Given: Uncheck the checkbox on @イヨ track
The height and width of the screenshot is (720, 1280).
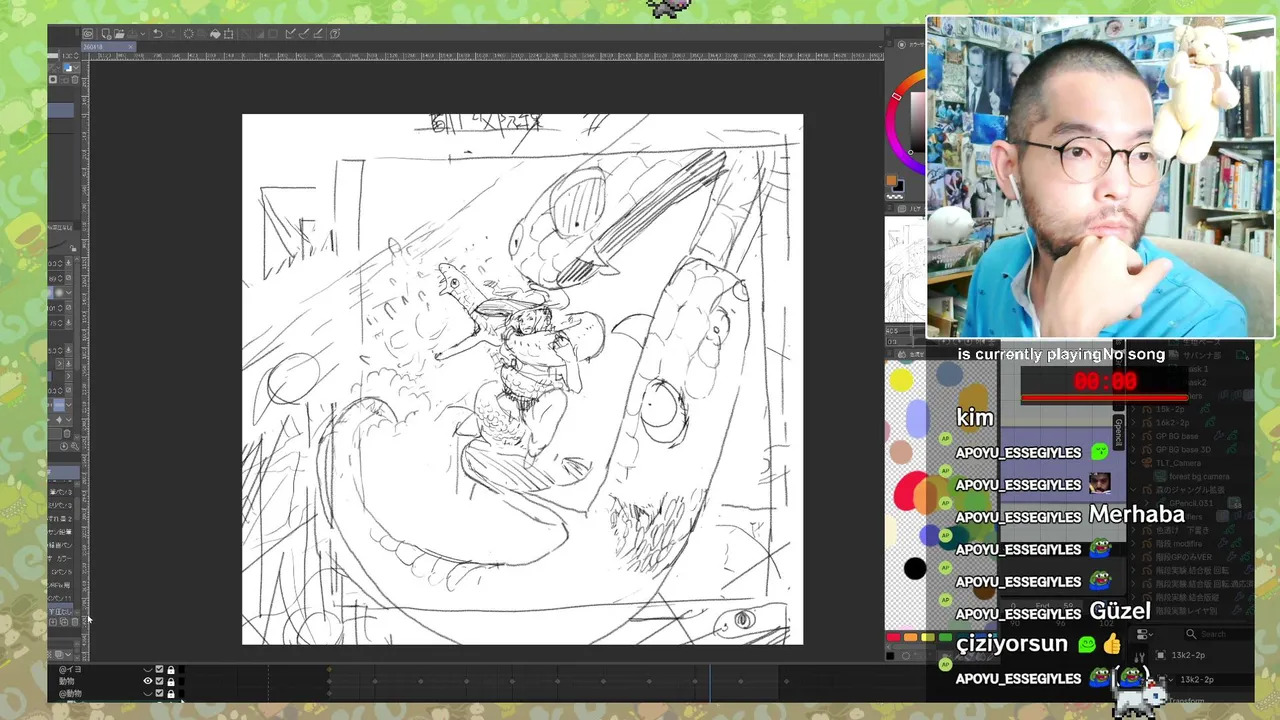Looking at the screenshot, I should (x=159, y=669).
